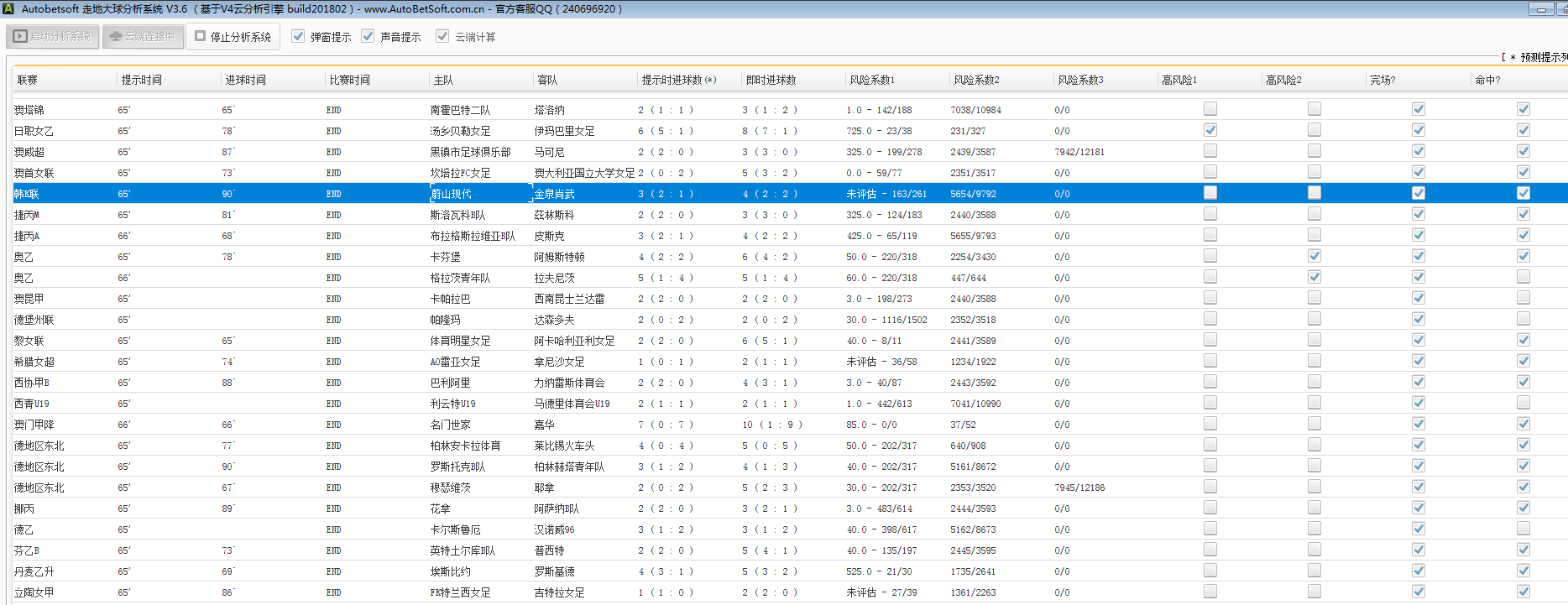Sort by the 联赛 column header
The image size is (1568, 605).
pyautogui.click(x=28, y=80)
